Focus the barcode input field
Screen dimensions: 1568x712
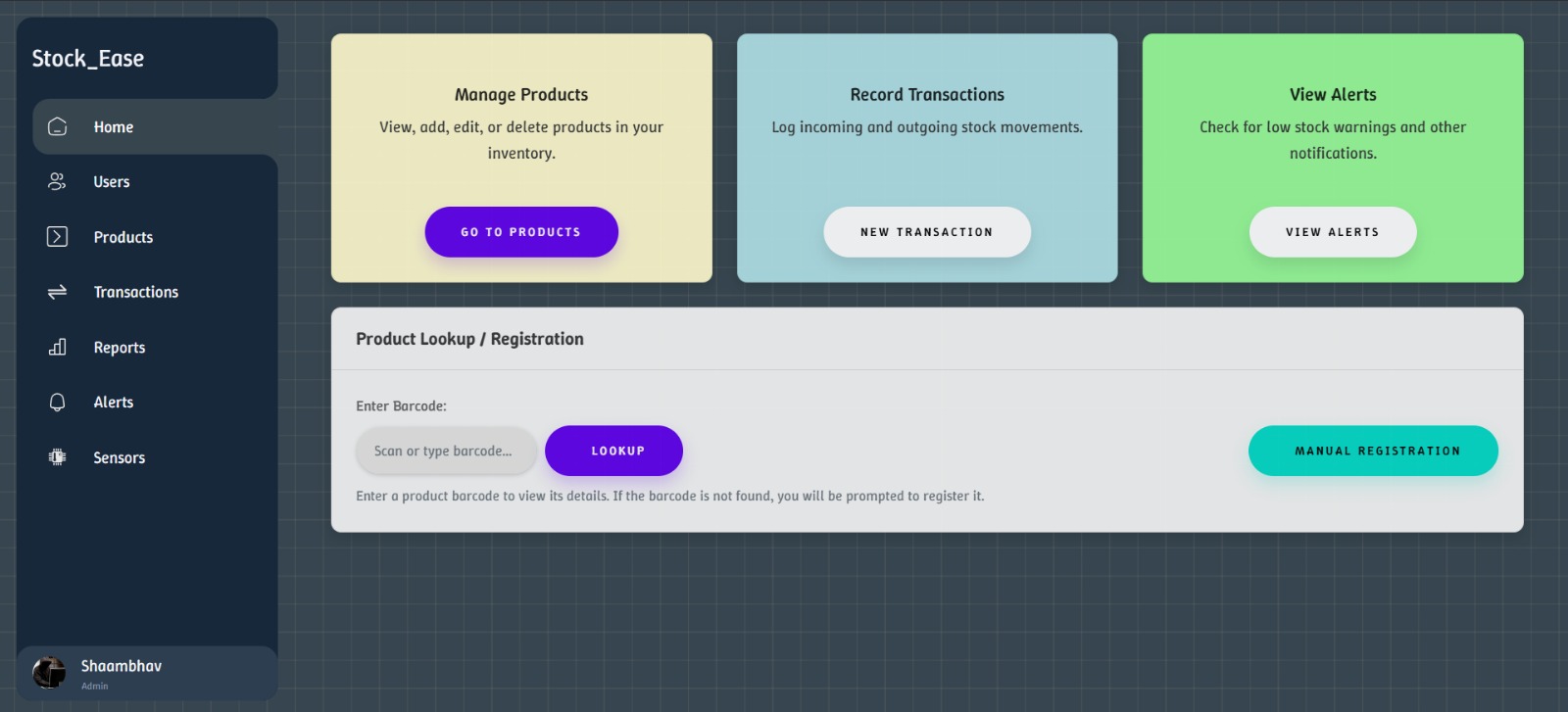[446, 451]
